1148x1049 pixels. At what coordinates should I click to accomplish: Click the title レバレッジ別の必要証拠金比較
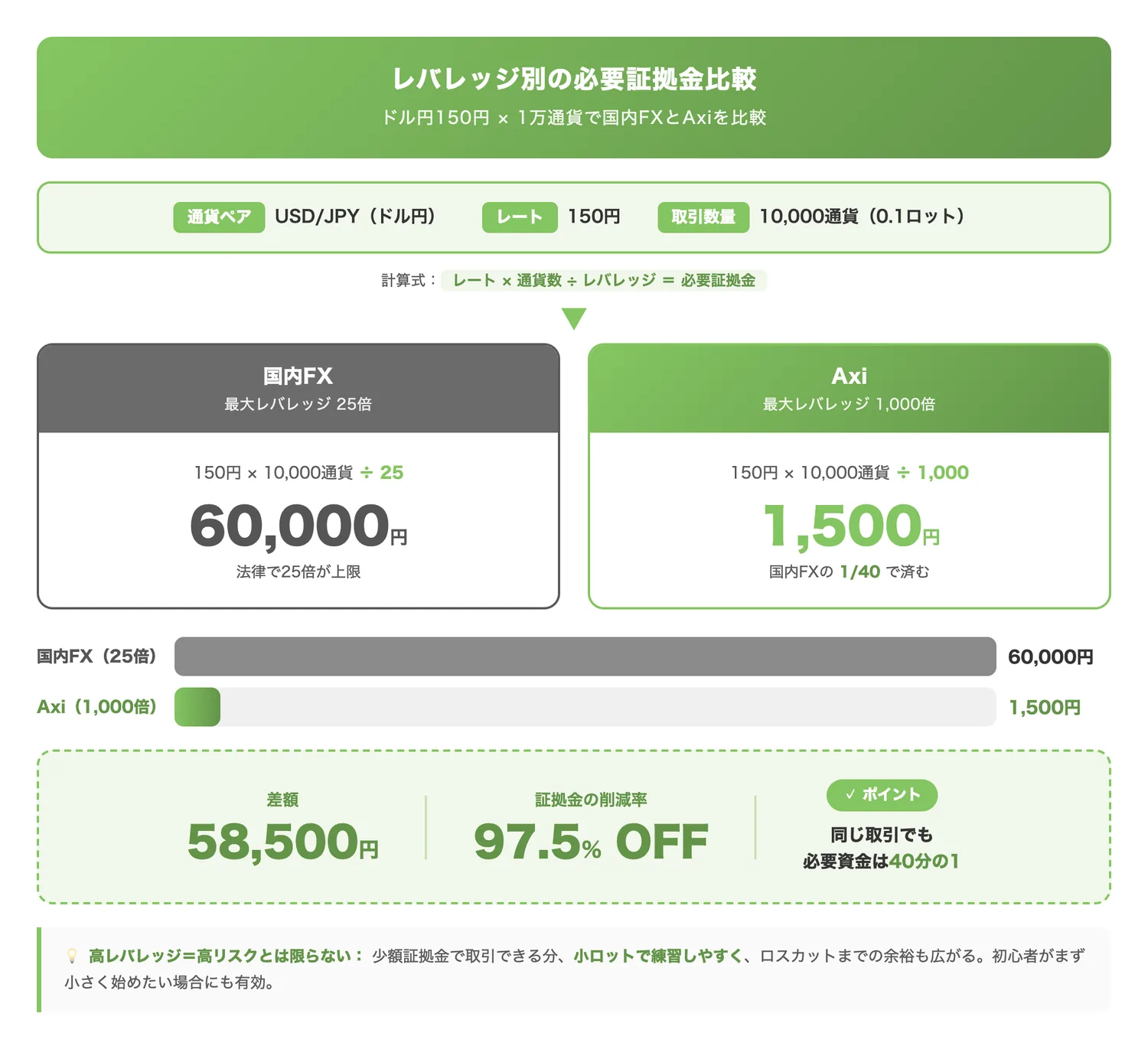(574, 79)
